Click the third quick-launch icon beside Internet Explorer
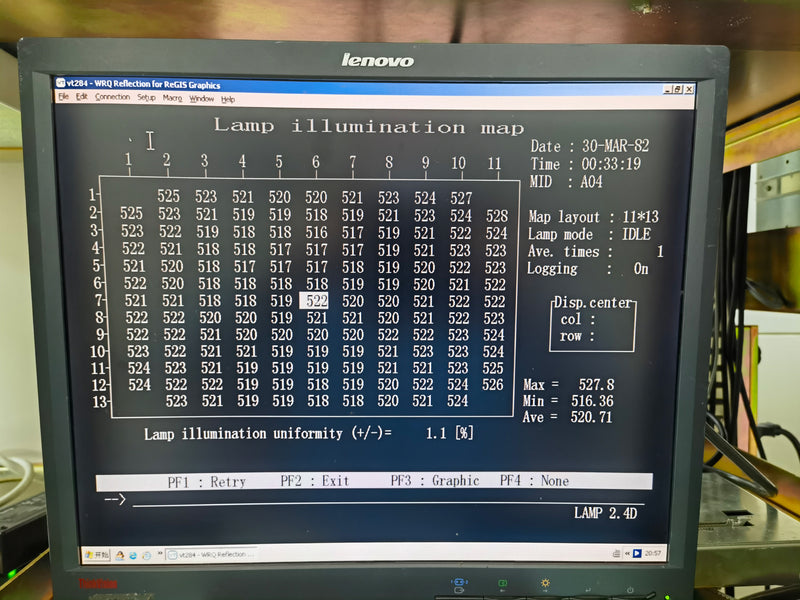This screenshot has height=600, width=800. tap(146, 555)
